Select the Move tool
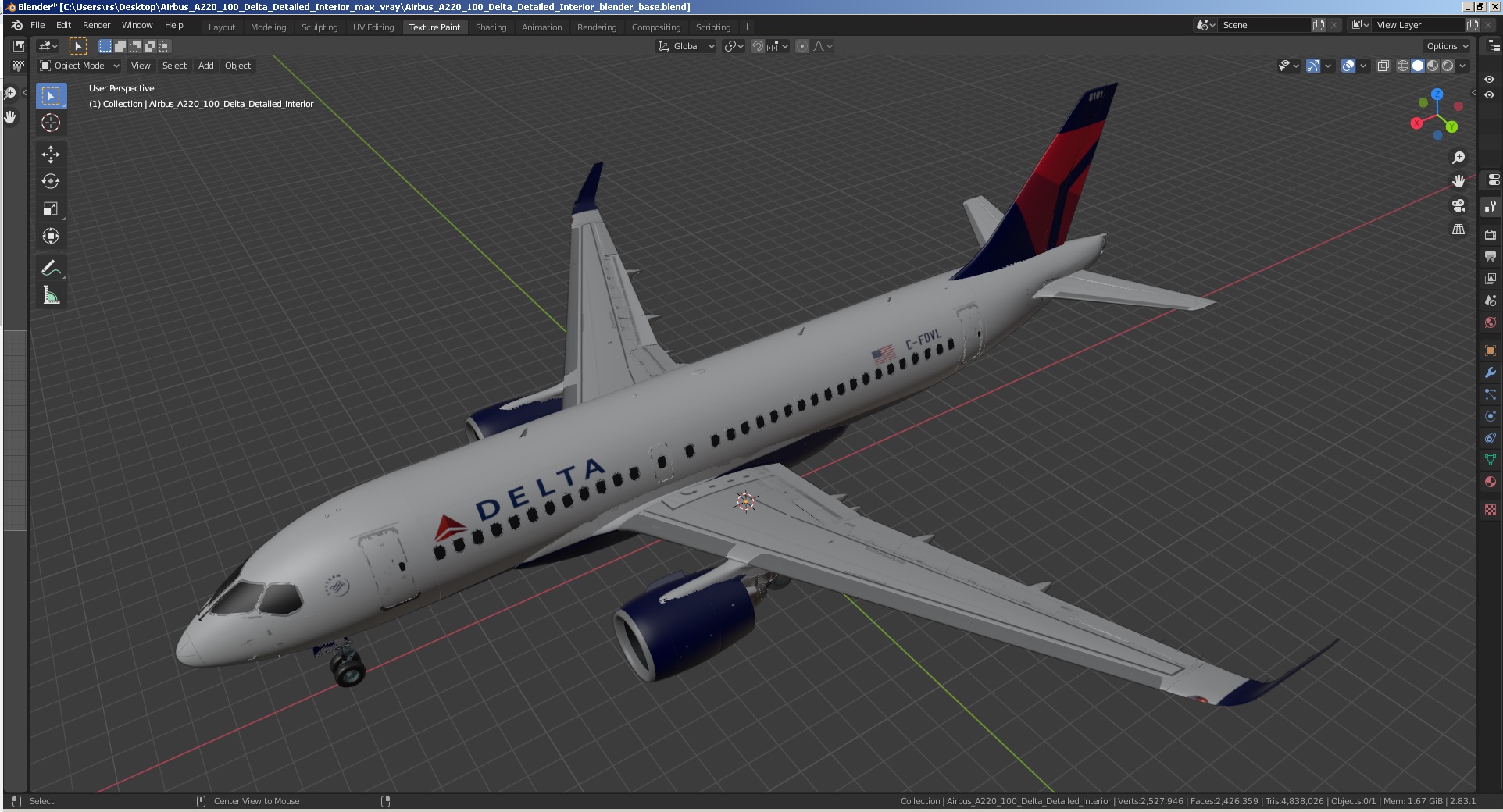1503x812 pixels. [51, 155]
